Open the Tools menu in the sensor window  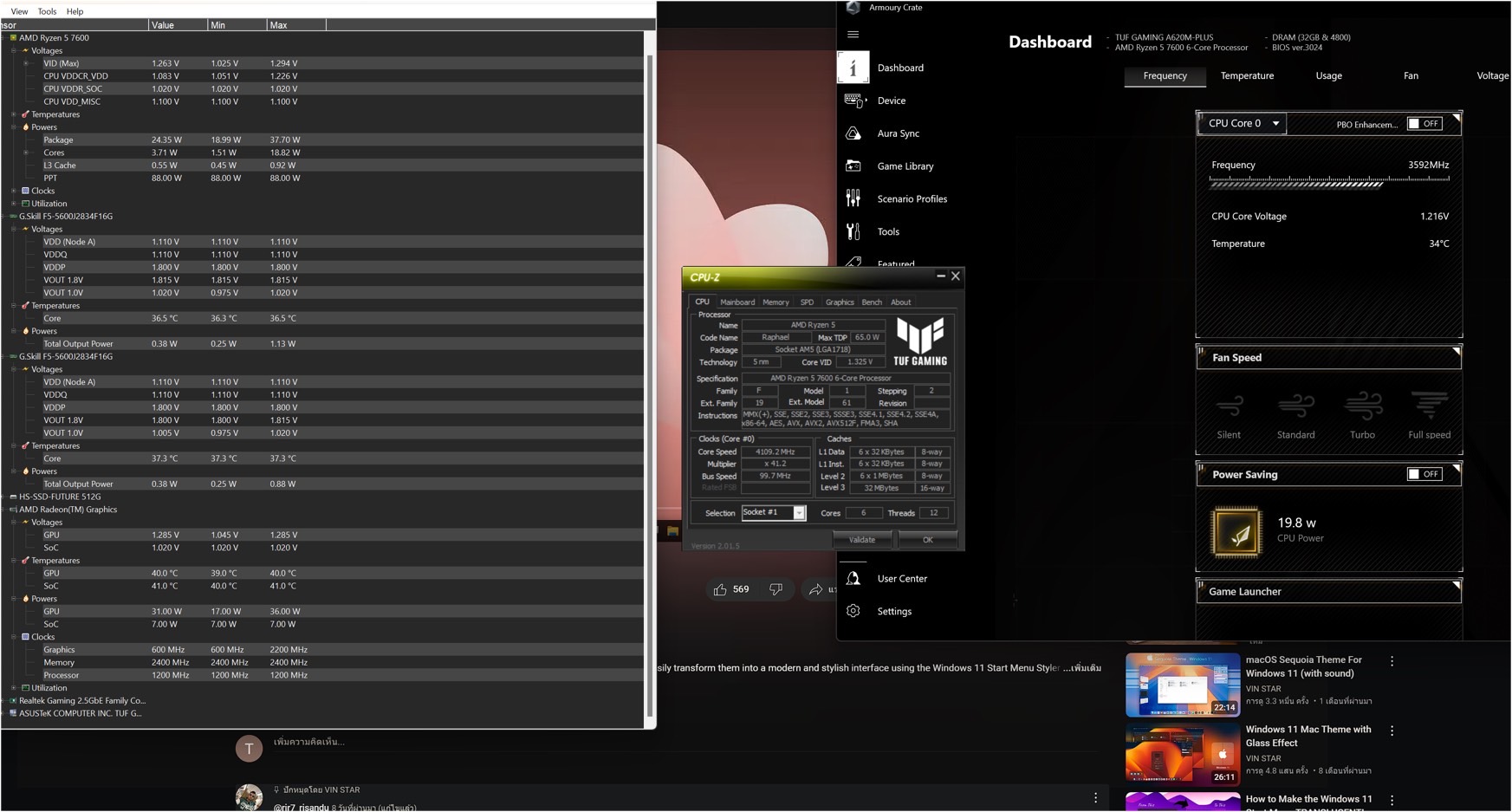(47, 11)
